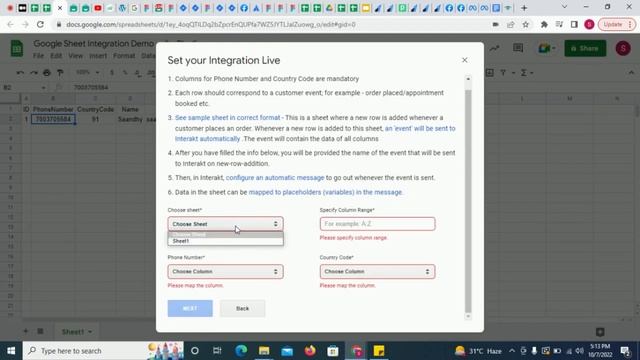Open the Windows Start menu
The width and height of the screenshot is (640, 360).
pos(11,351)
